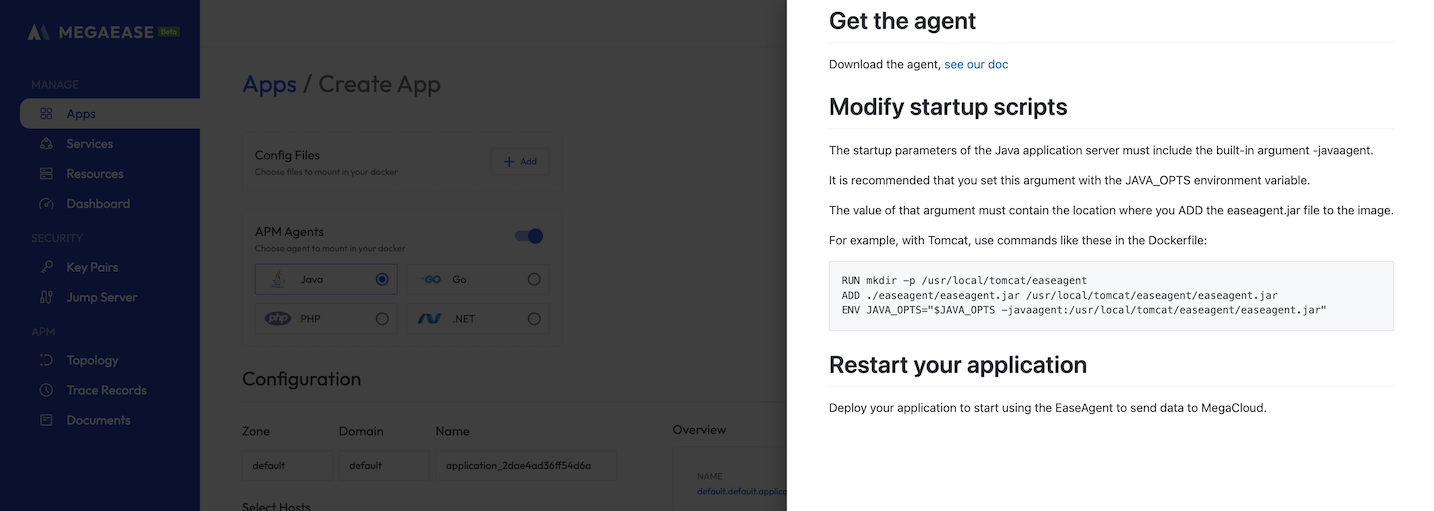Click the Resources sidebar icon

46,174
